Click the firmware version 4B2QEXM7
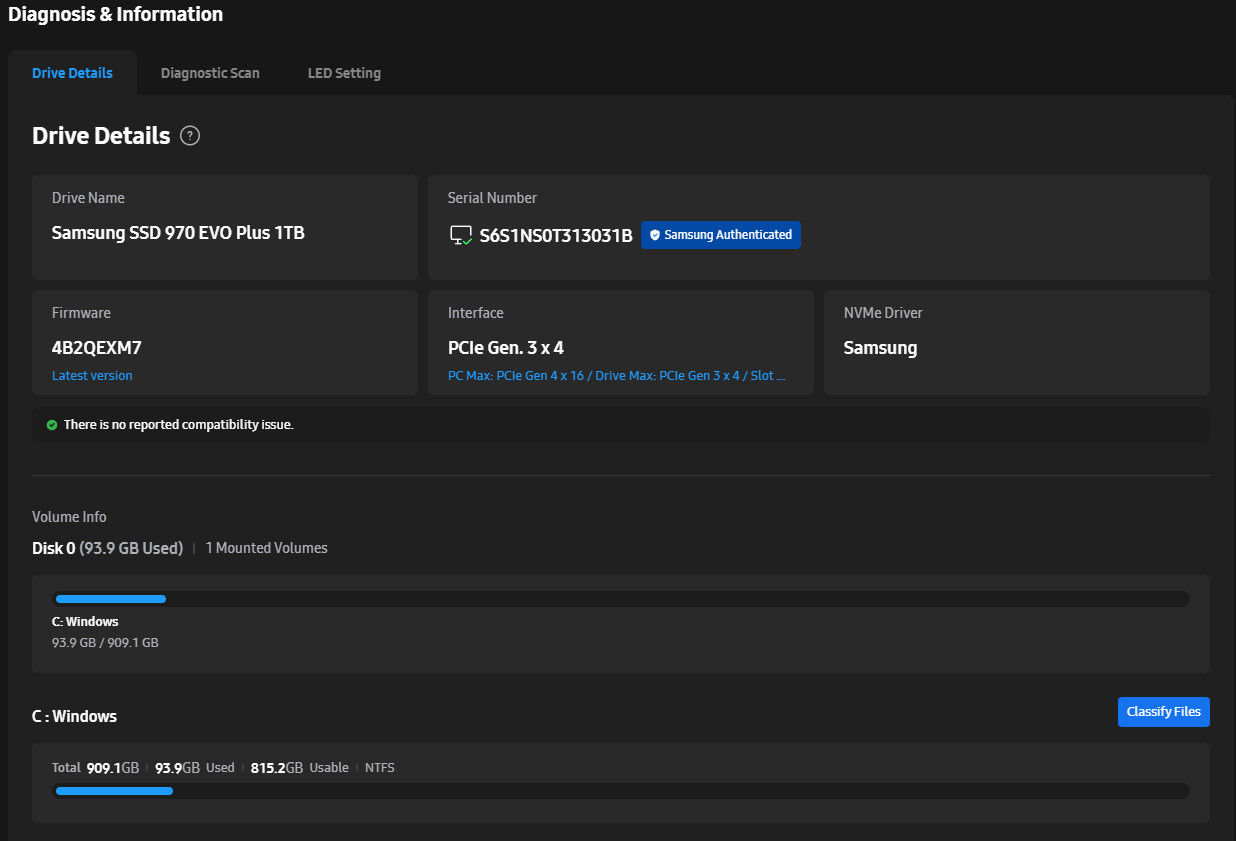This screenshot has width=1236, height=841. [96, 348]
